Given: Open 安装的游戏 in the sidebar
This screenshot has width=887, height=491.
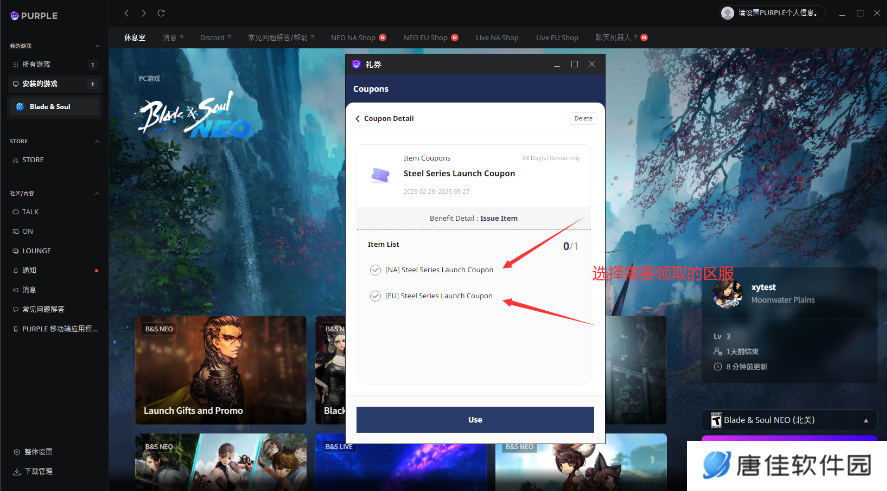Looking at the screenshot, I should click(x=54, y=84).
